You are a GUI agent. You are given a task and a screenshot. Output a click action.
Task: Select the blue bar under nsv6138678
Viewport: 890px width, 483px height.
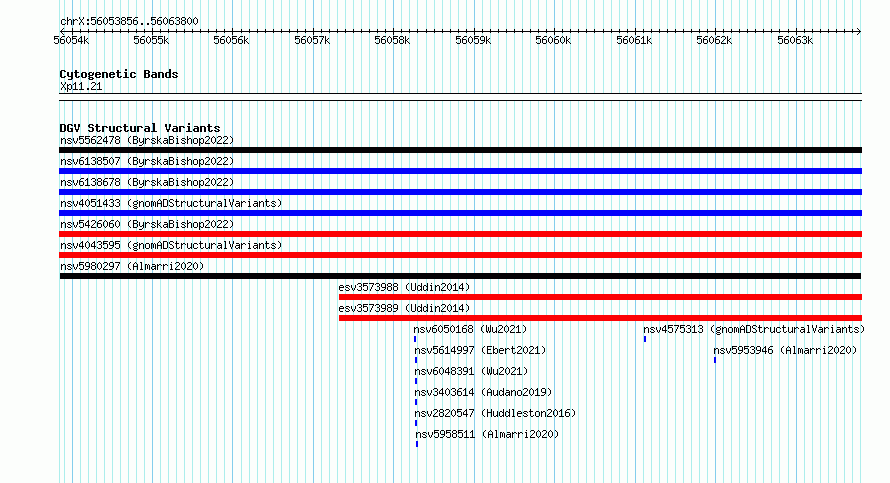coord(460,192)
